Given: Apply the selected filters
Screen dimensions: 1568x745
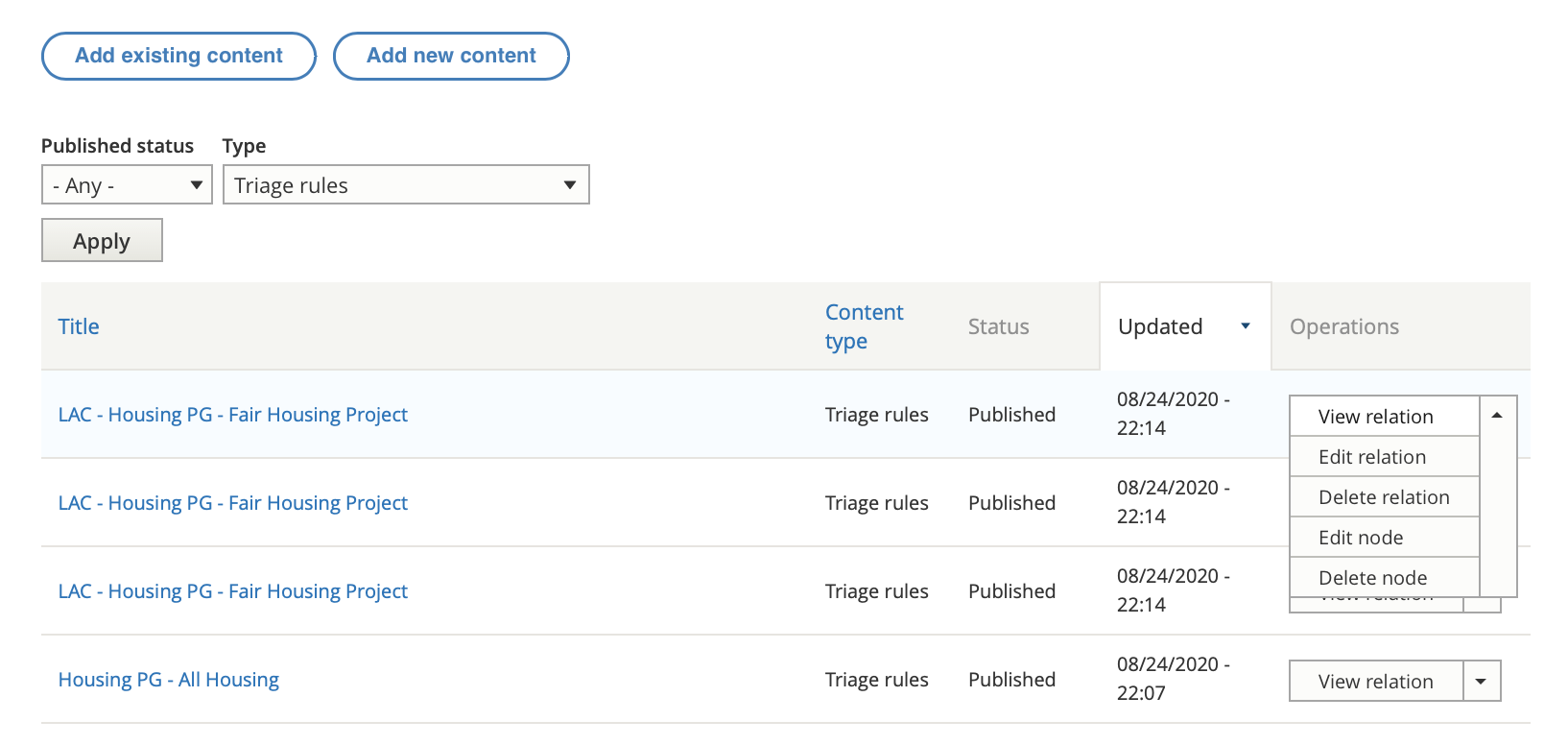Looking at the screenshot, I should point(102,240).
